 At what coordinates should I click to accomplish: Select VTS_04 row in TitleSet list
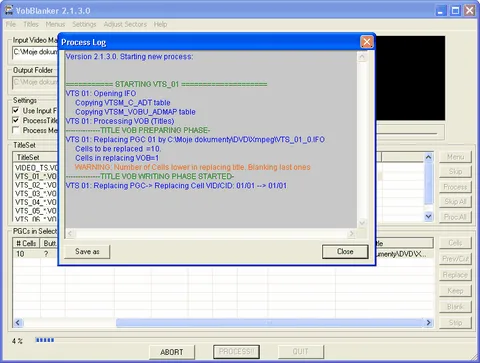tap(36, 202)
